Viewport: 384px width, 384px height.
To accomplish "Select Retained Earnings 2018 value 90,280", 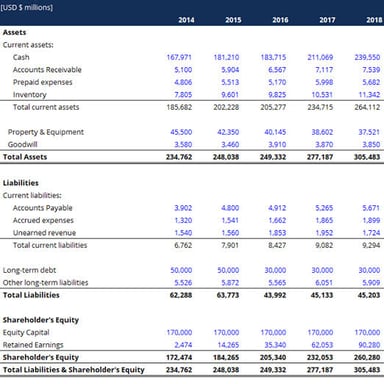I will [369, 345].
